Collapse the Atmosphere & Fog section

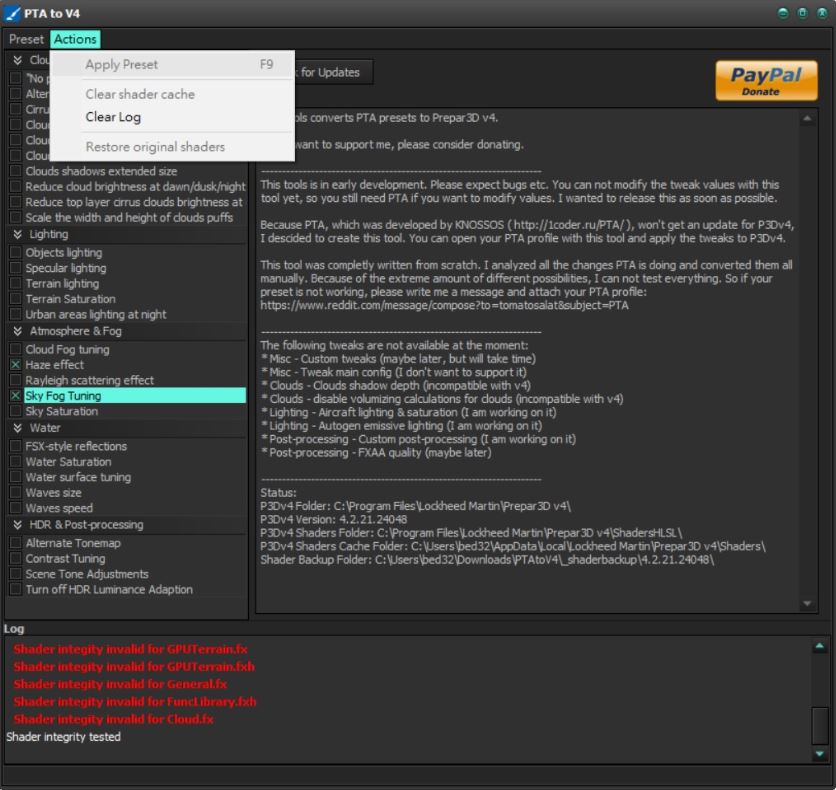[18, 331]
